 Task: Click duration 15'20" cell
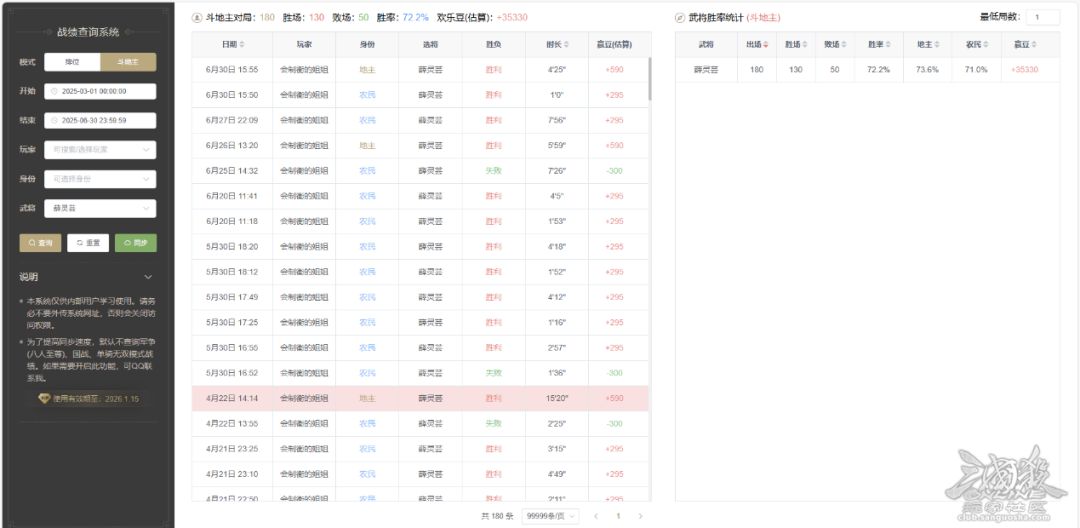(558, 399)
